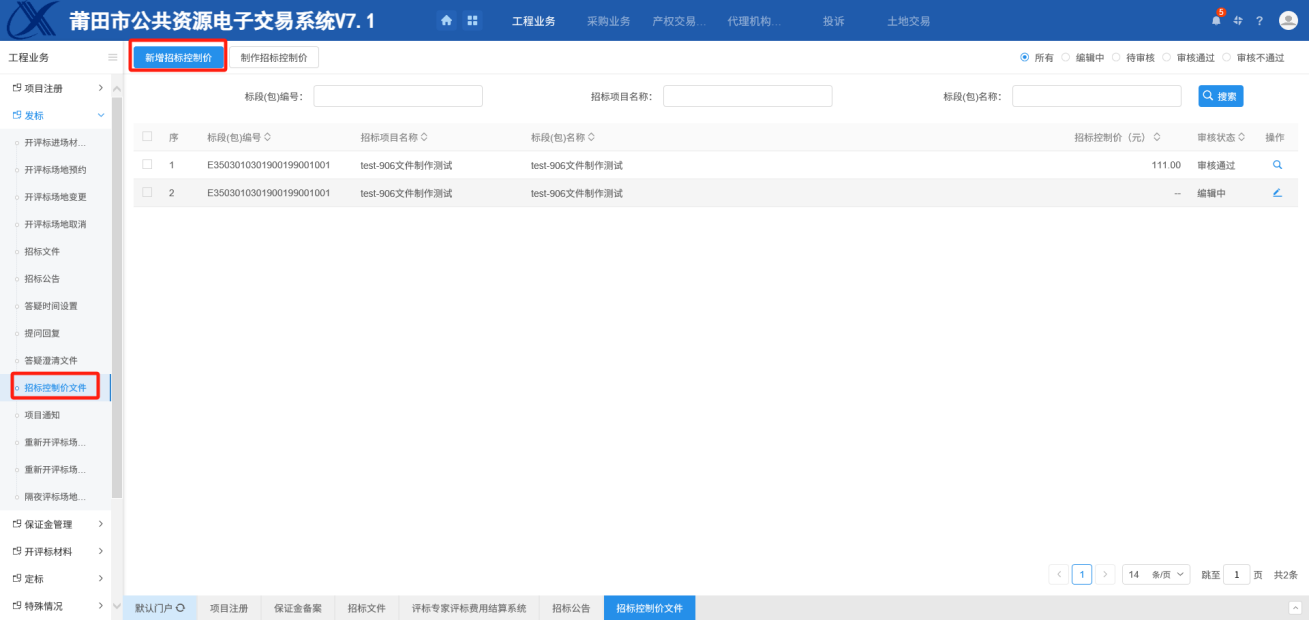Open the grid apps menu icon
Viewport: 1309px width, 621px height.
472,21
